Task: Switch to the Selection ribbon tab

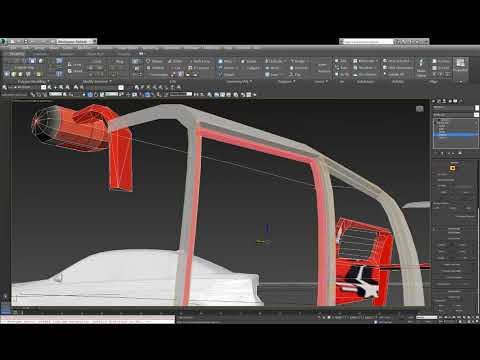Action: (x=66, y=53)
